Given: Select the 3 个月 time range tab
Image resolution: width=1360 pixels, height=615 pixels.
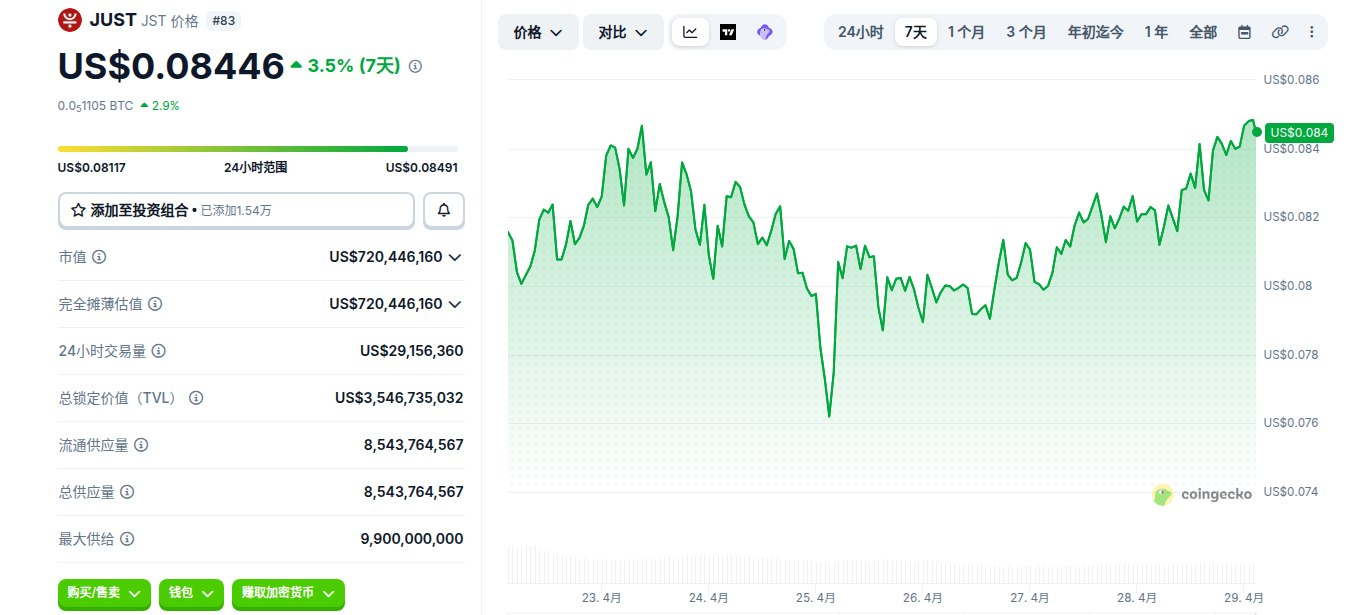Looking at the screenshot, I should pyautogui.click(x=1026, y=32).
